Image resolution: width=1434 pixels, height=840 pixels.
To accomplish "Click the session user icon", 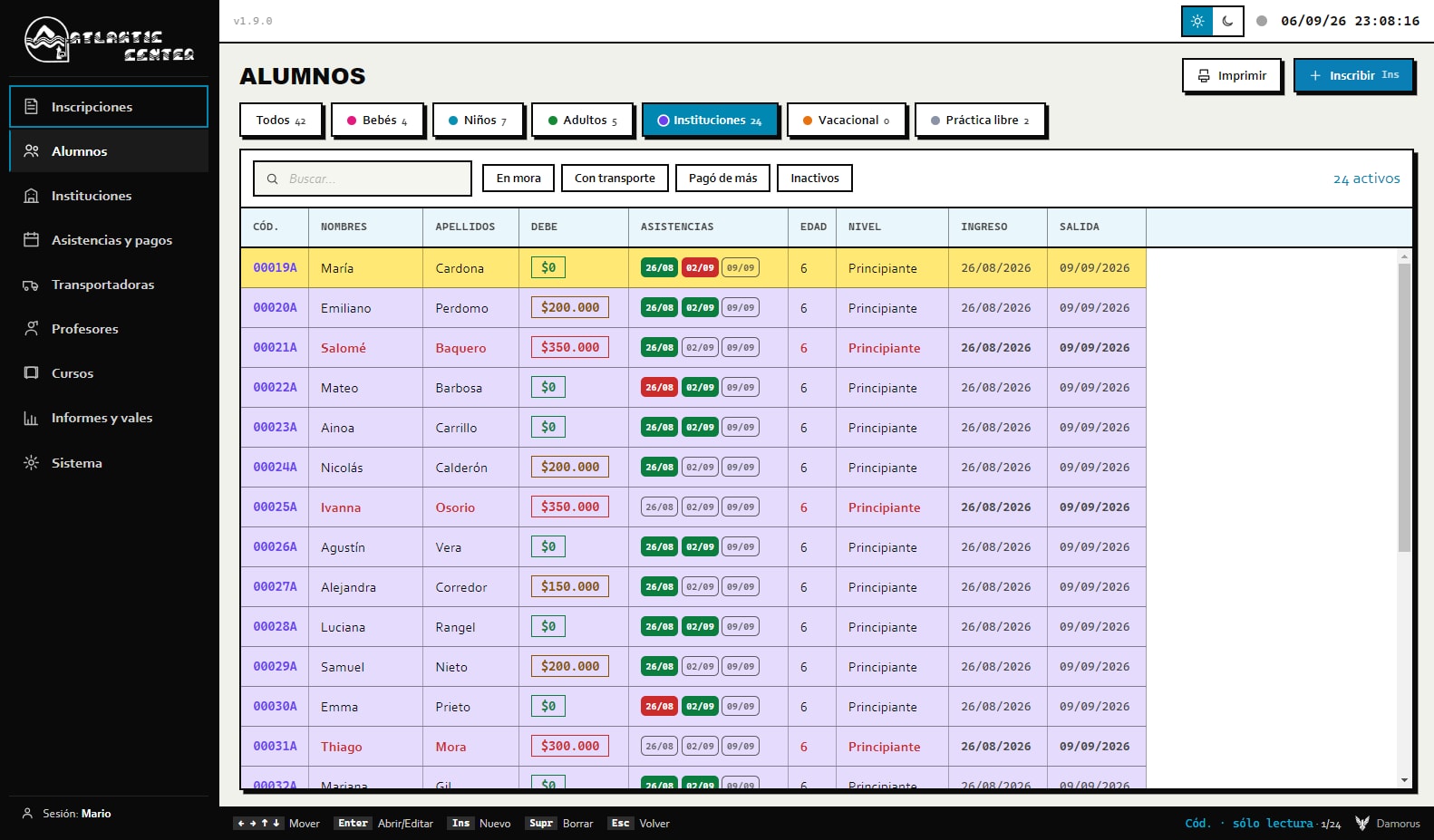I will click(27, 813).
